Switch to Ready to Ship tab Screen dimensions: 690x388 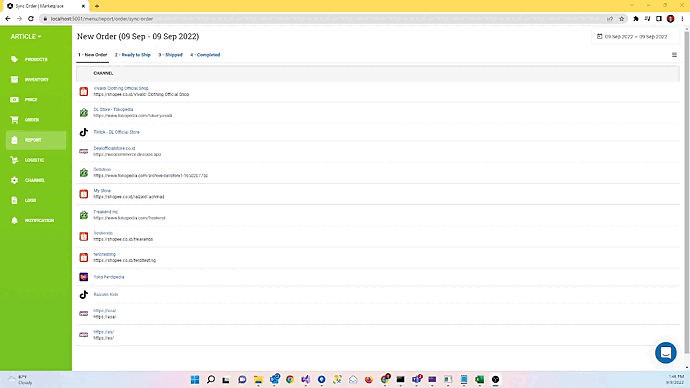pyautogui.click(x=133, y=55)
